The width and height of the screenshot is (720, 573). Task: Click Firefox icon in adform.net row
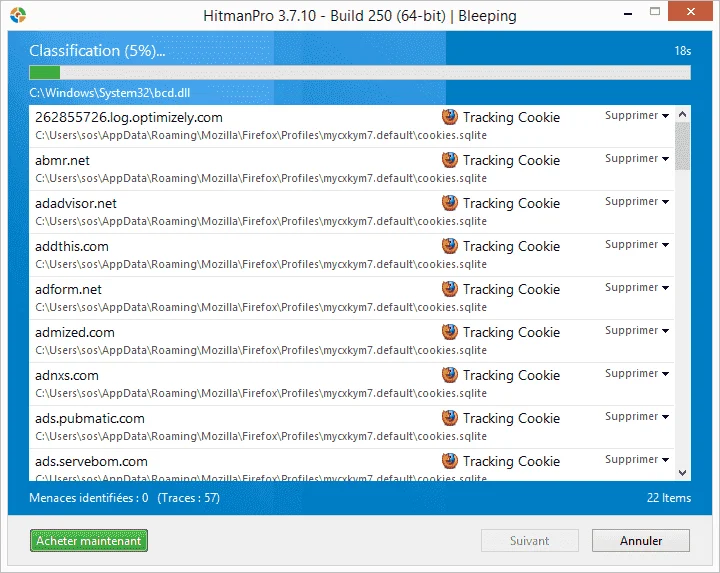click(x=450, y=289)
